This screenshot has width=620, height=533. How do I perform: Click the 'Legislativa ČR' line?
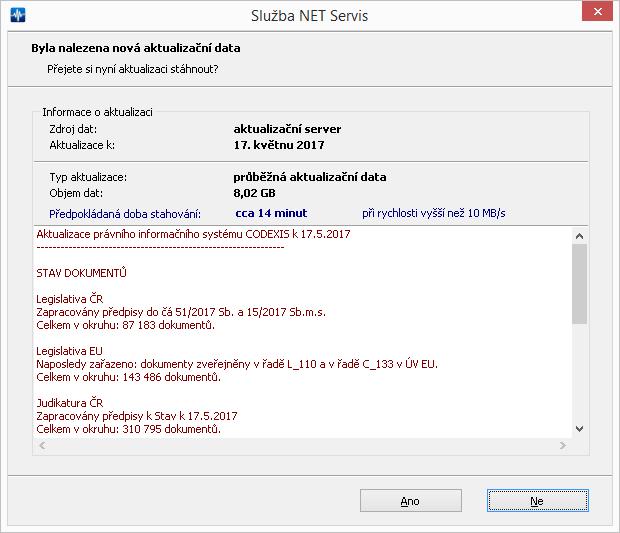(70, 299)
